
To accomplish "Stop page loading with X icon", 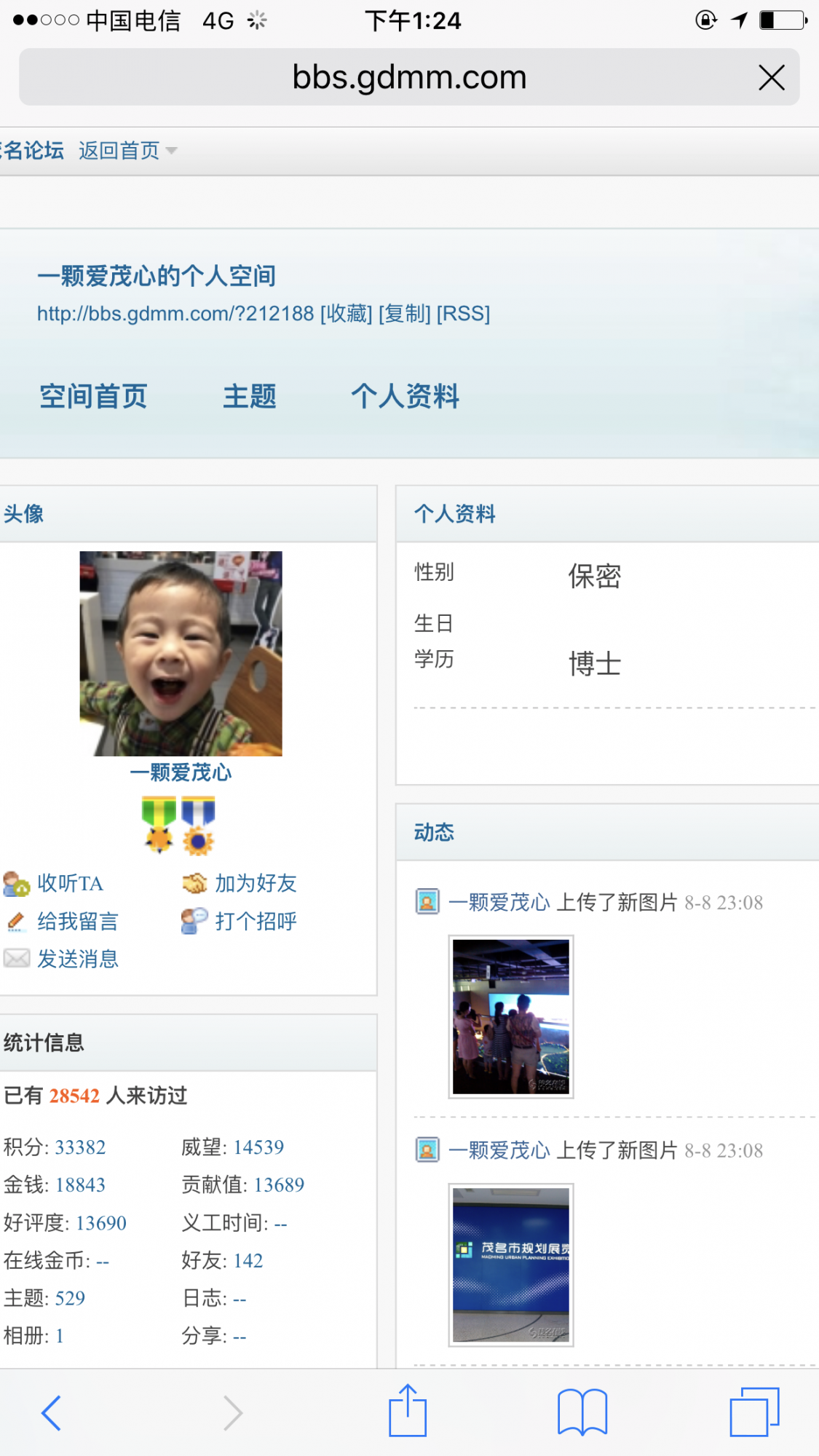I will (771, 77).
